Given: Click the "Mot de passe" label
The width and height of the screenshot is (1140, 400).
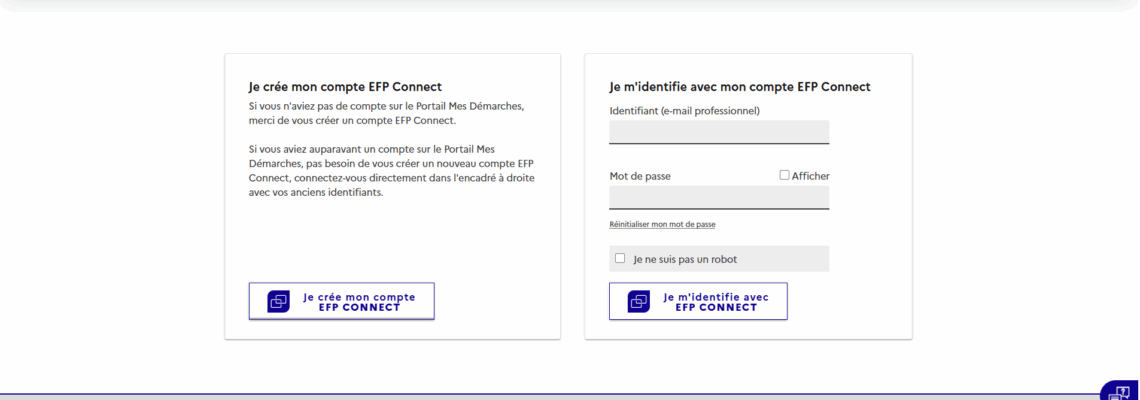Looking at the screenshot, I should coord(640,176).
